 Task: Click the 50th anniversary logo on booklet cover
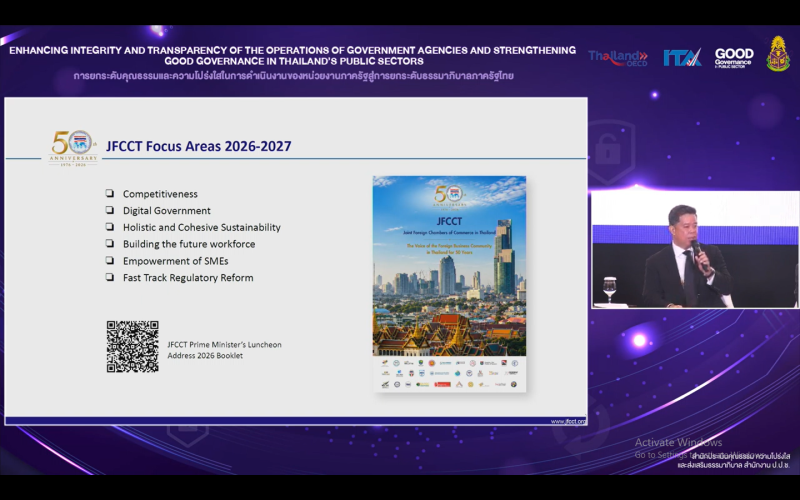[x=449, y=197]
